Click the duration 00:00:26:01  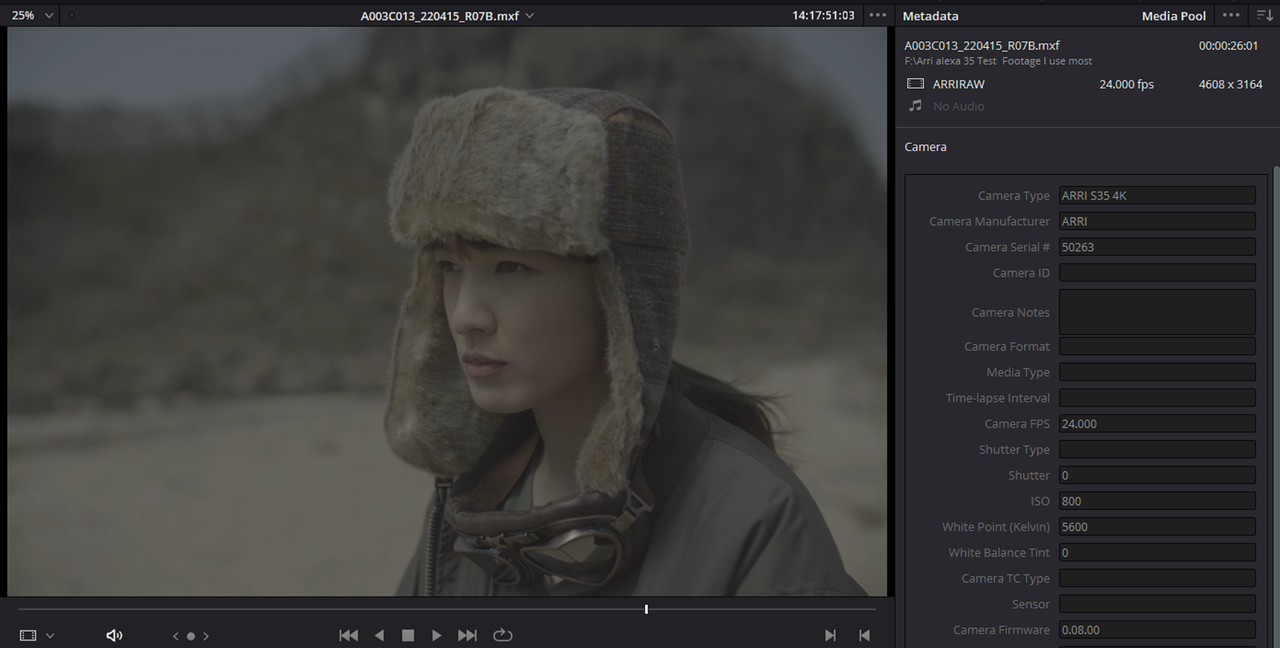tap(1228, 46)
